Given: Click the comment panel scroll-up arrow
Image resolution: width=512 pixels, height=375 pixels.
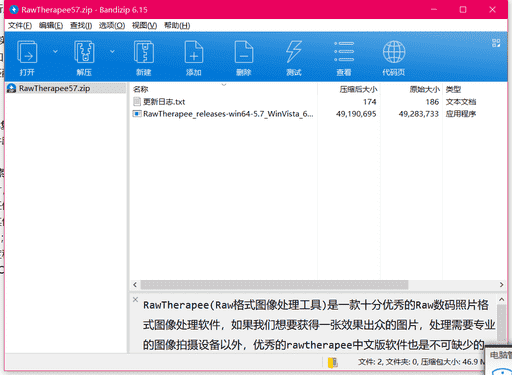Looking at the screenshot, I should click(x=501, y=300).
